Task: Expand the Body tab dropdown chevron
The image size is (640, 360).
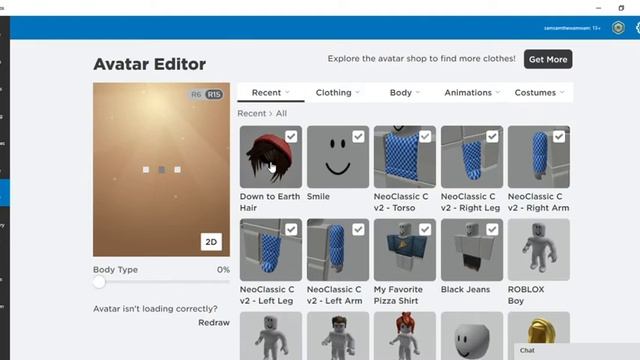Action: point(418,92)
